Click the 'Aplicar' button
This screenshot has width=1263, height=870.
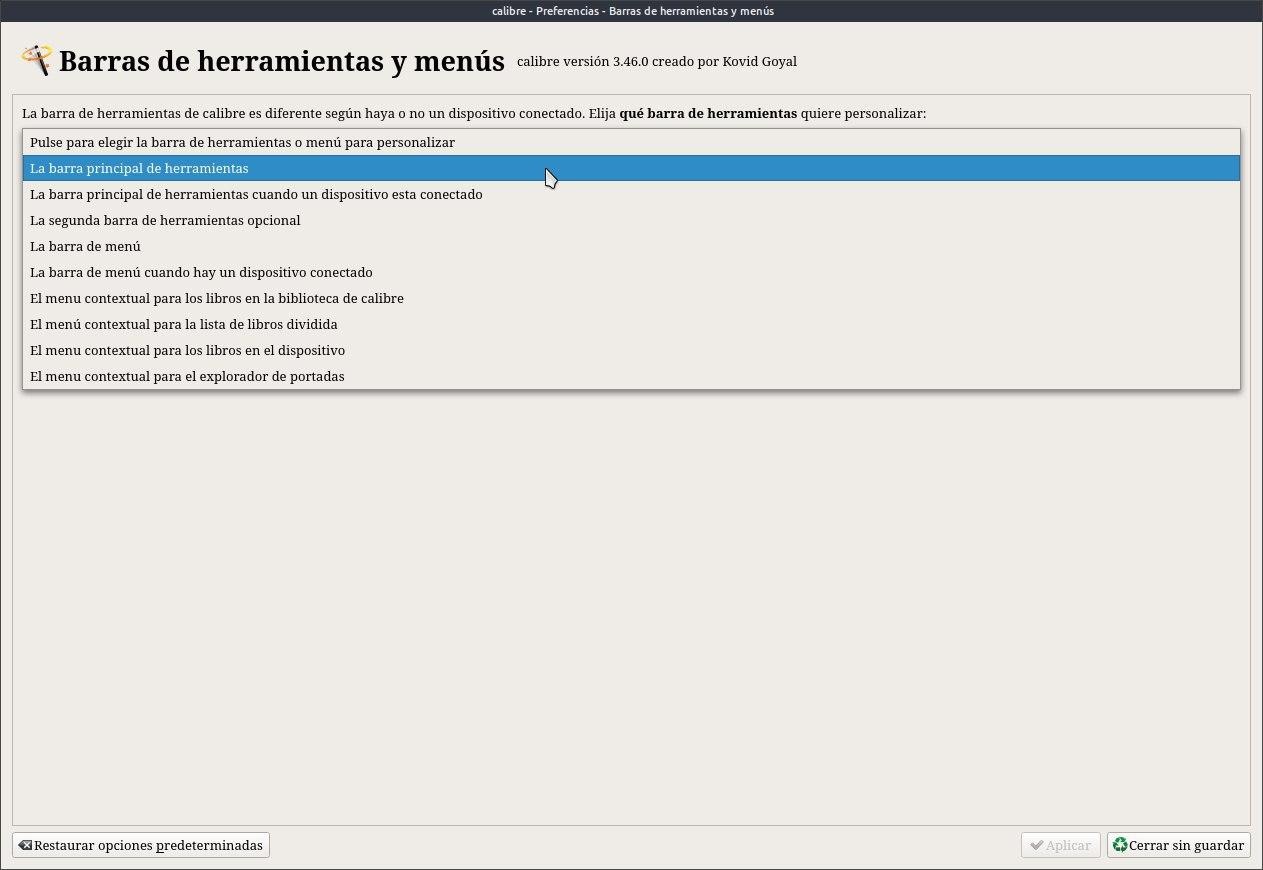1060,845
